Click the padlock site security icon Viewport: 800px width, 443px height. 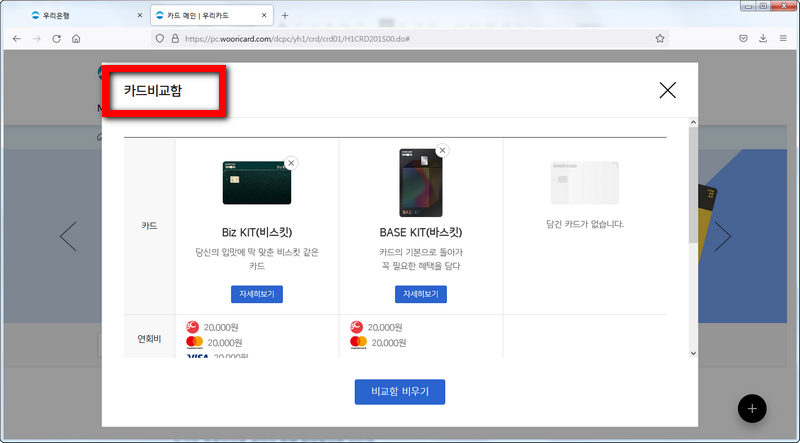pos(175,39)
